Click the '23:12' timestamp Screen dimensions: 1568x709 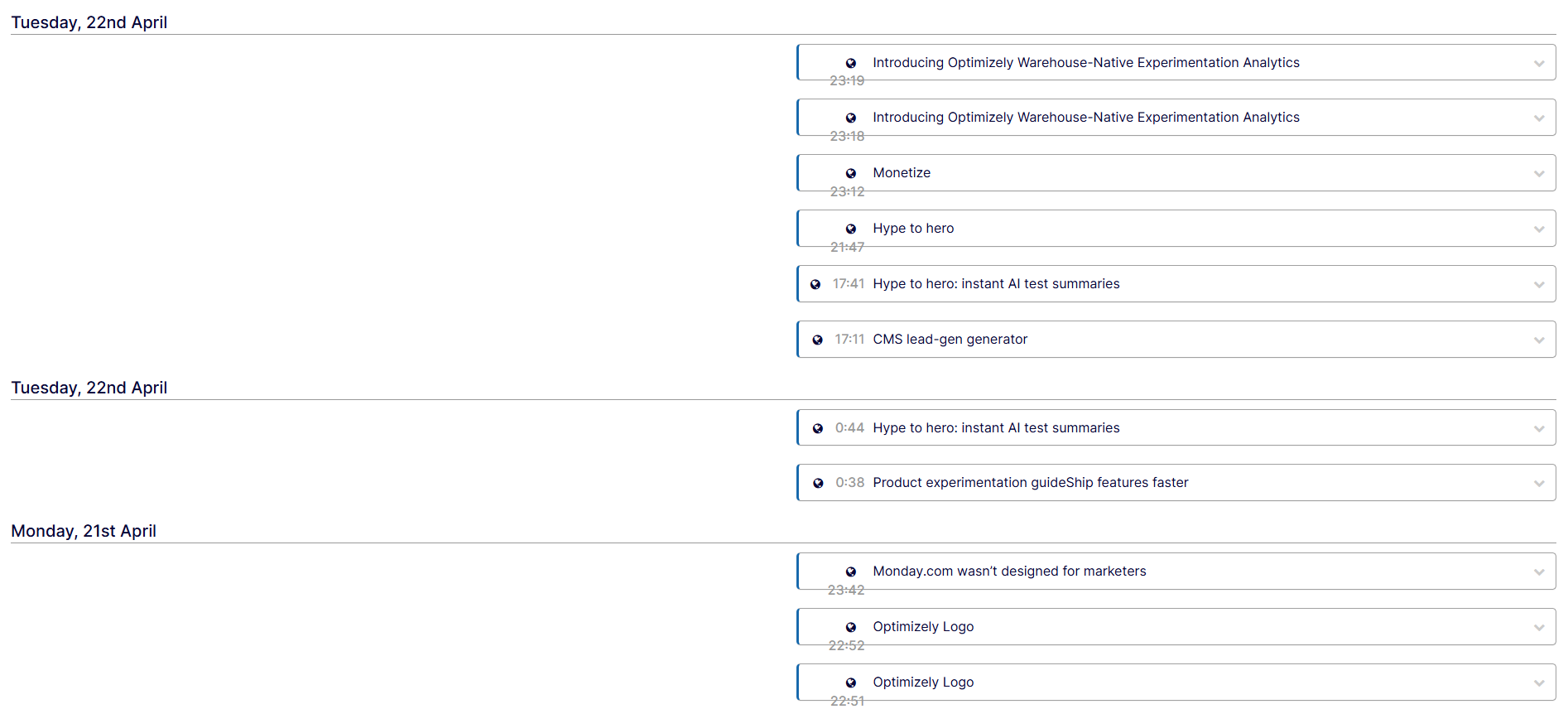click(847, 192)
